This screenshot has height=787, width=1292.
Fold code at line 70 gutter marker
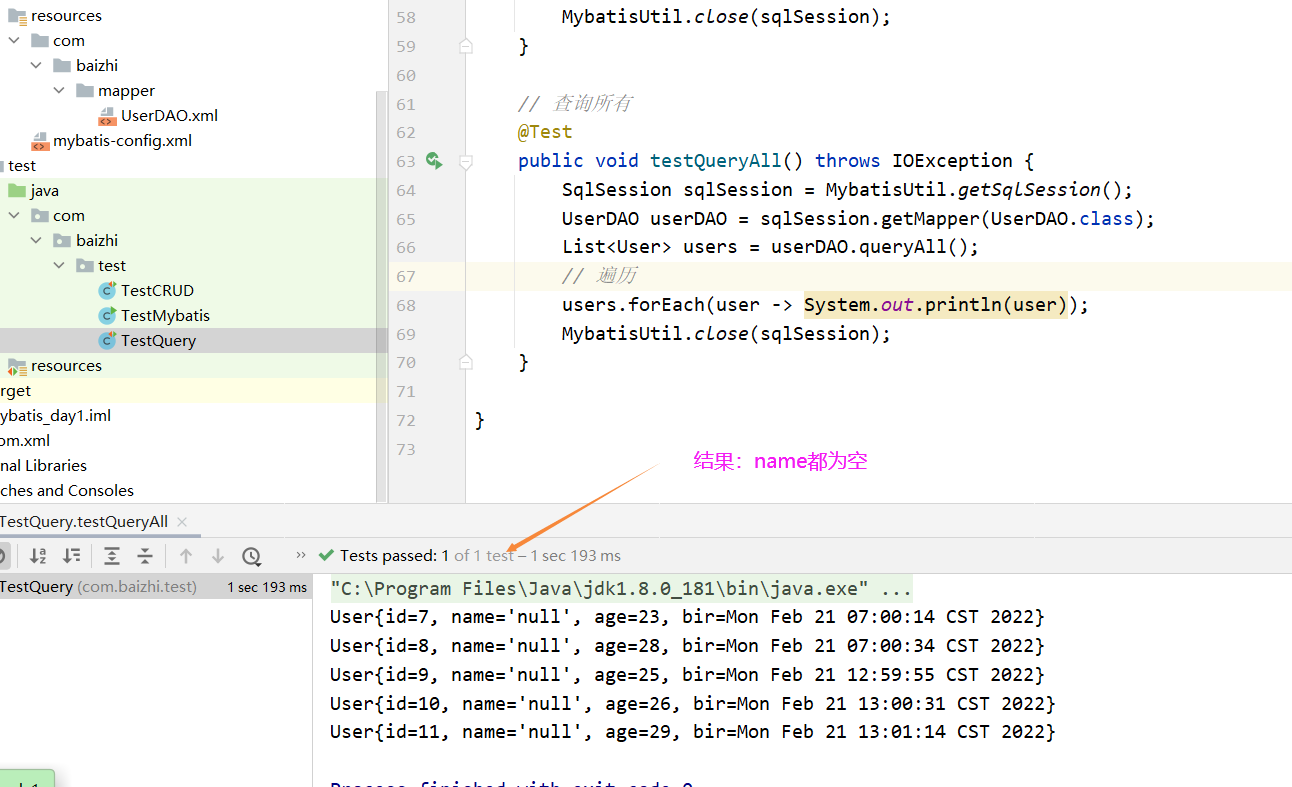pos(466,362)
